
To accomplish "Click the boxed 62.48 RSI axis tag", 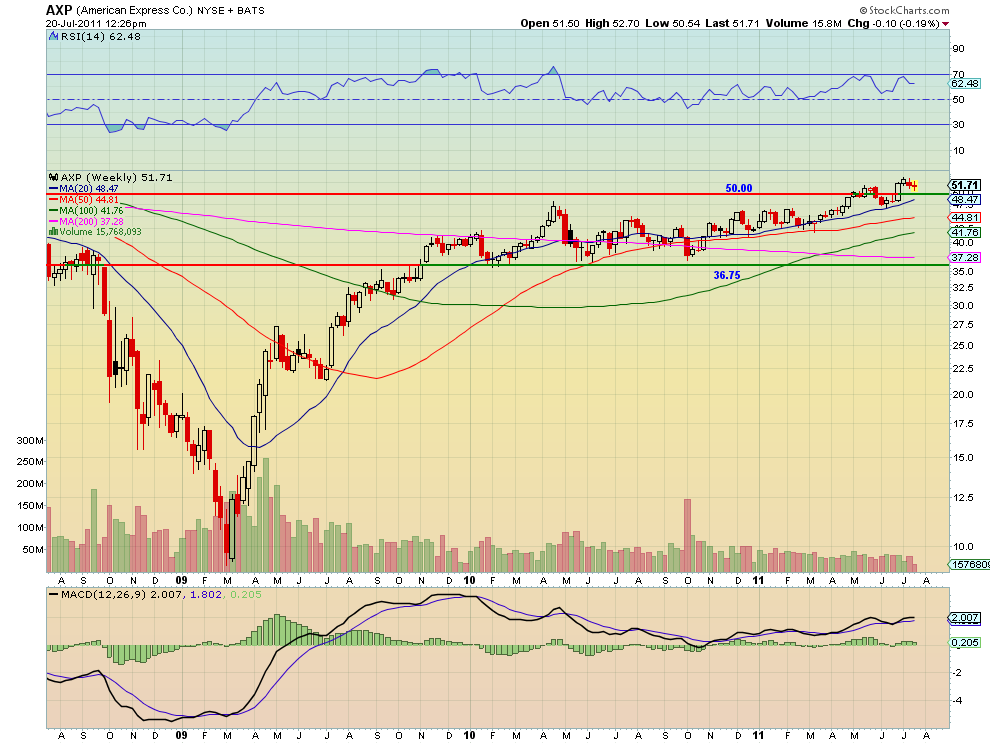I will point(965,83).
